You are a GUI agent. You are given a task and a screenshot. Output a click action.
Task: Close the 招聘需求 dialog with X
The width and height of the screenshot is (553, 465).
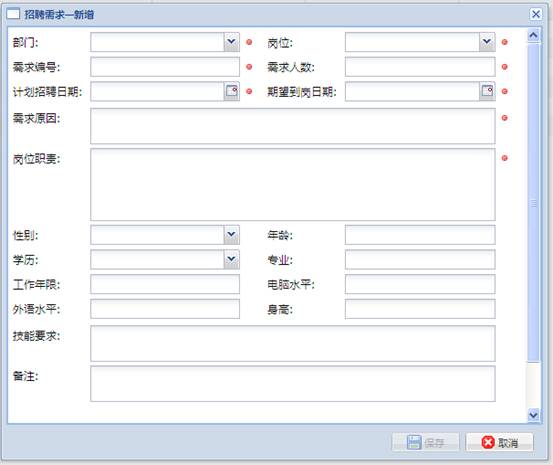coord(536,14)
